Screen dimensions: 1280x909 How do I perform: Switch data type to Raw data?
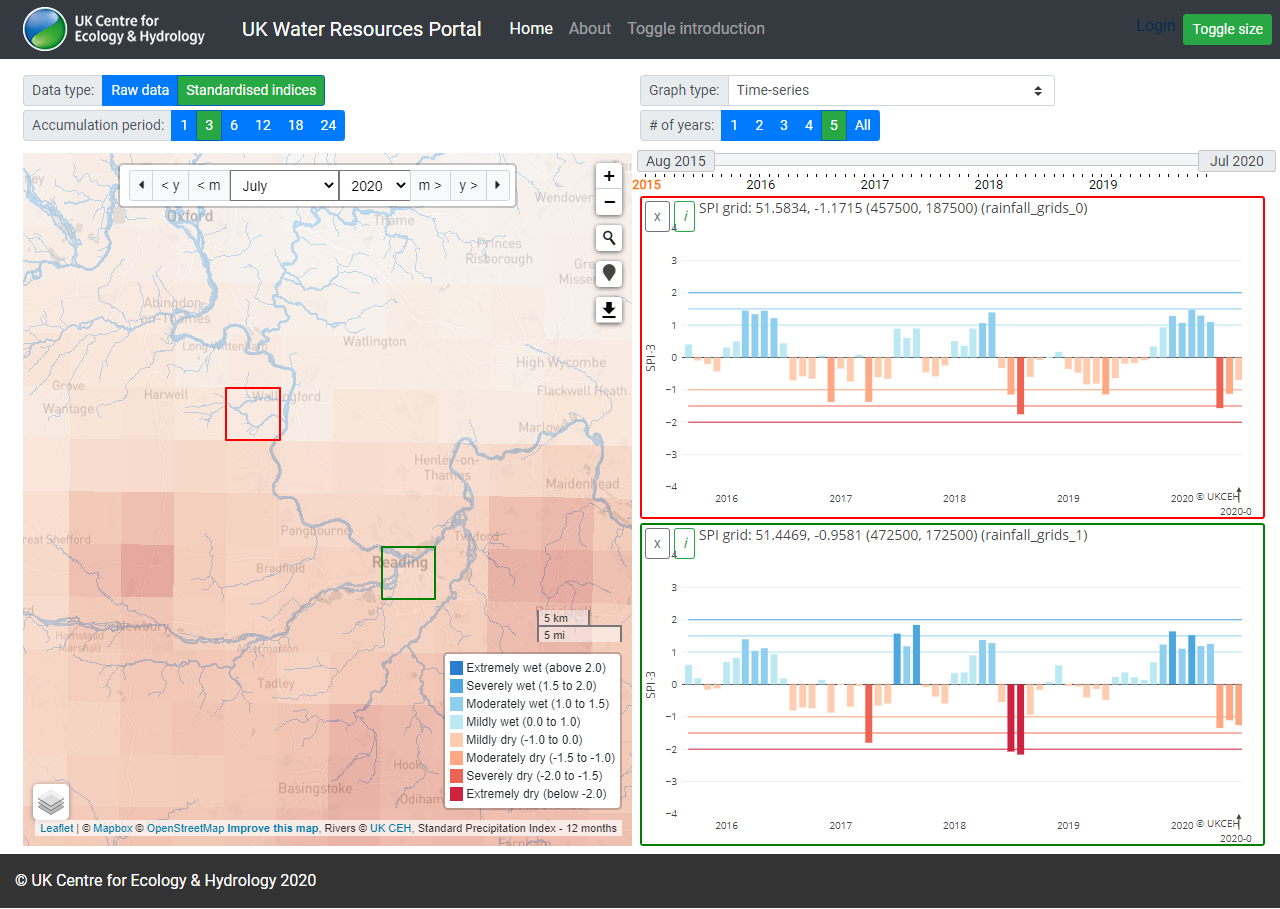[140, 90]
